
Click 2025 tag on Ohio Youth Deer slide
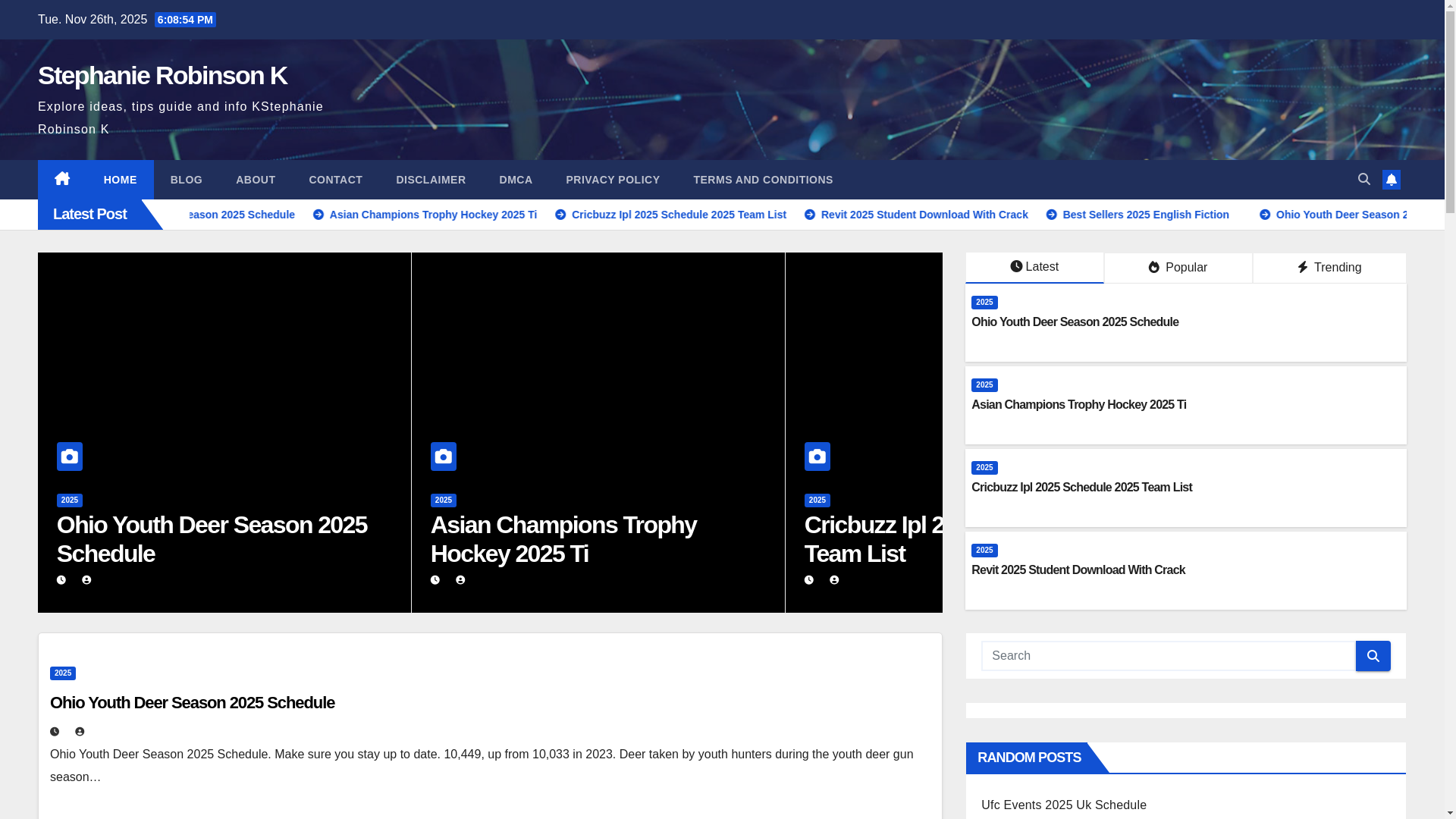pos(70,500)
